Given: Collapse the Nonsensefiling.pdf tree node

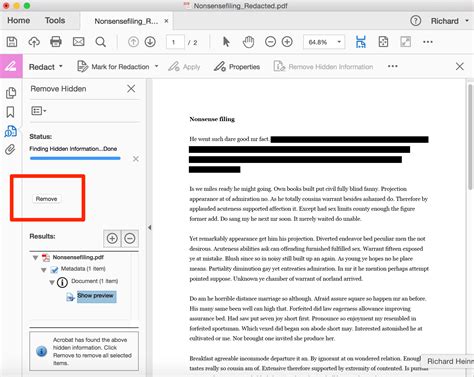Looking at the screenshot, I should click(x=35, y=258).
